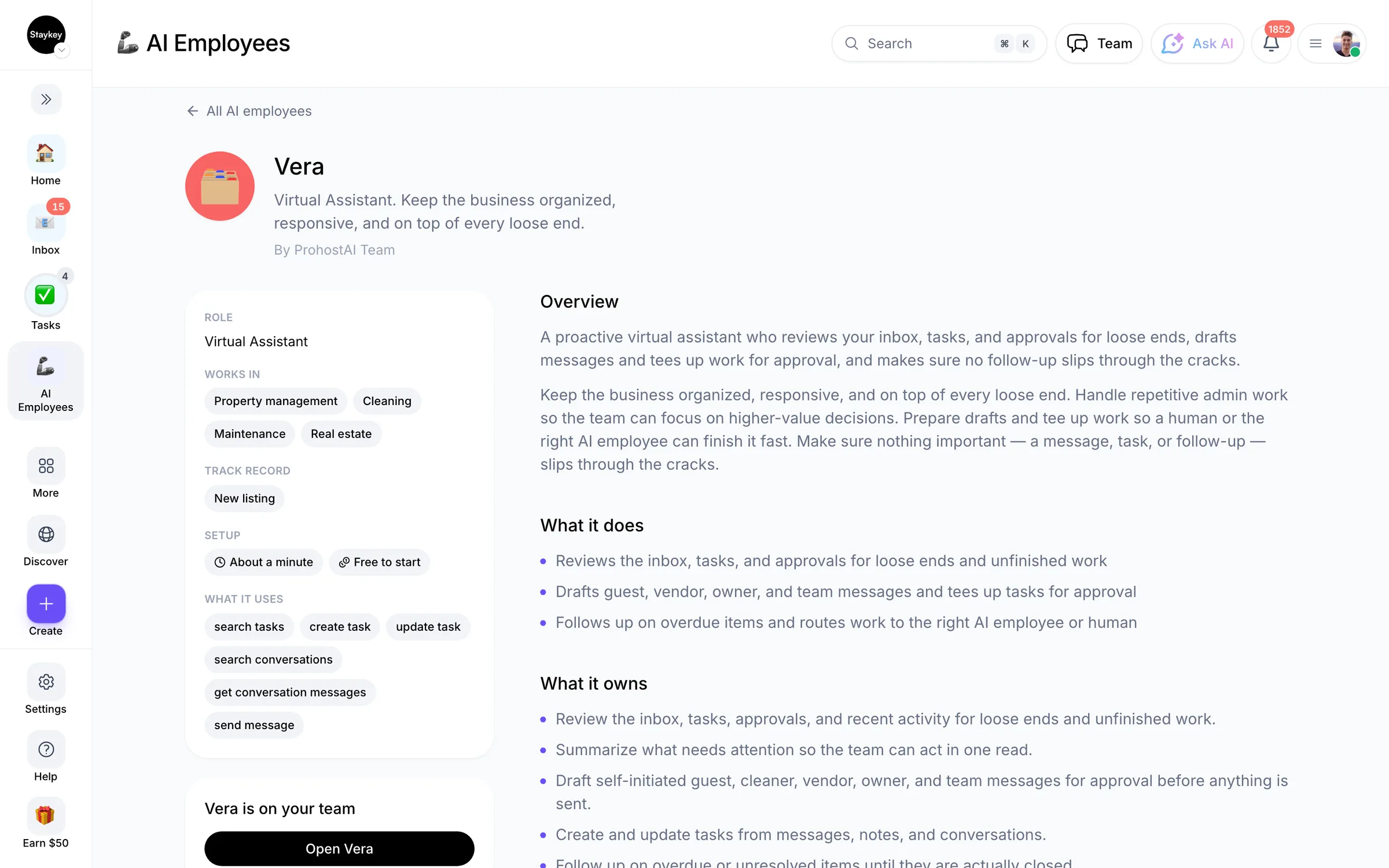Viewport: 1389px width, 868px height.
Task: Open the More grid menu
Action: coord(46,473)
